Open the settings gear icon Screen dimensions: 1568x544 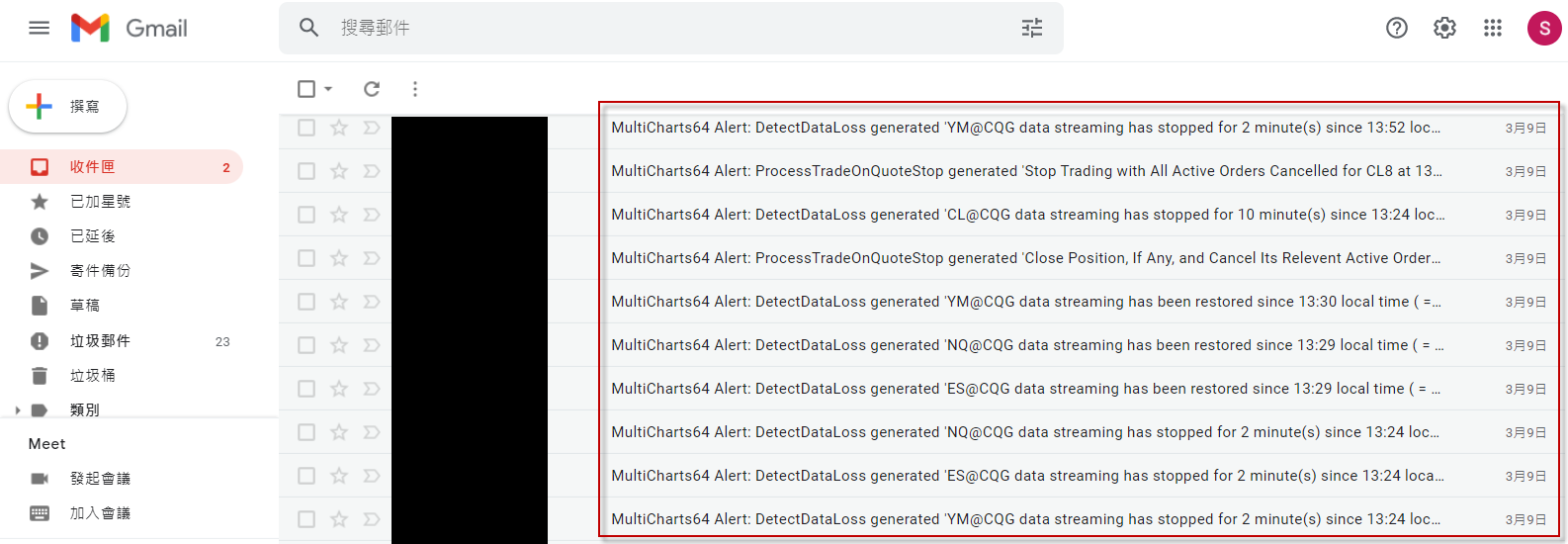click(1445, 28)
